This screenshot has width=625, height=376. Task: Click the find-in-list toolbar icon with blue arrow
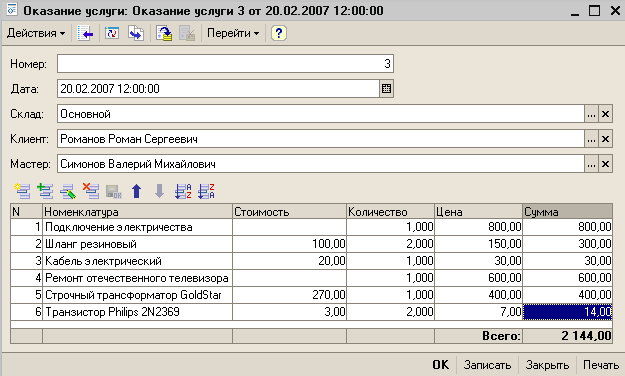(x=85, y=33)
